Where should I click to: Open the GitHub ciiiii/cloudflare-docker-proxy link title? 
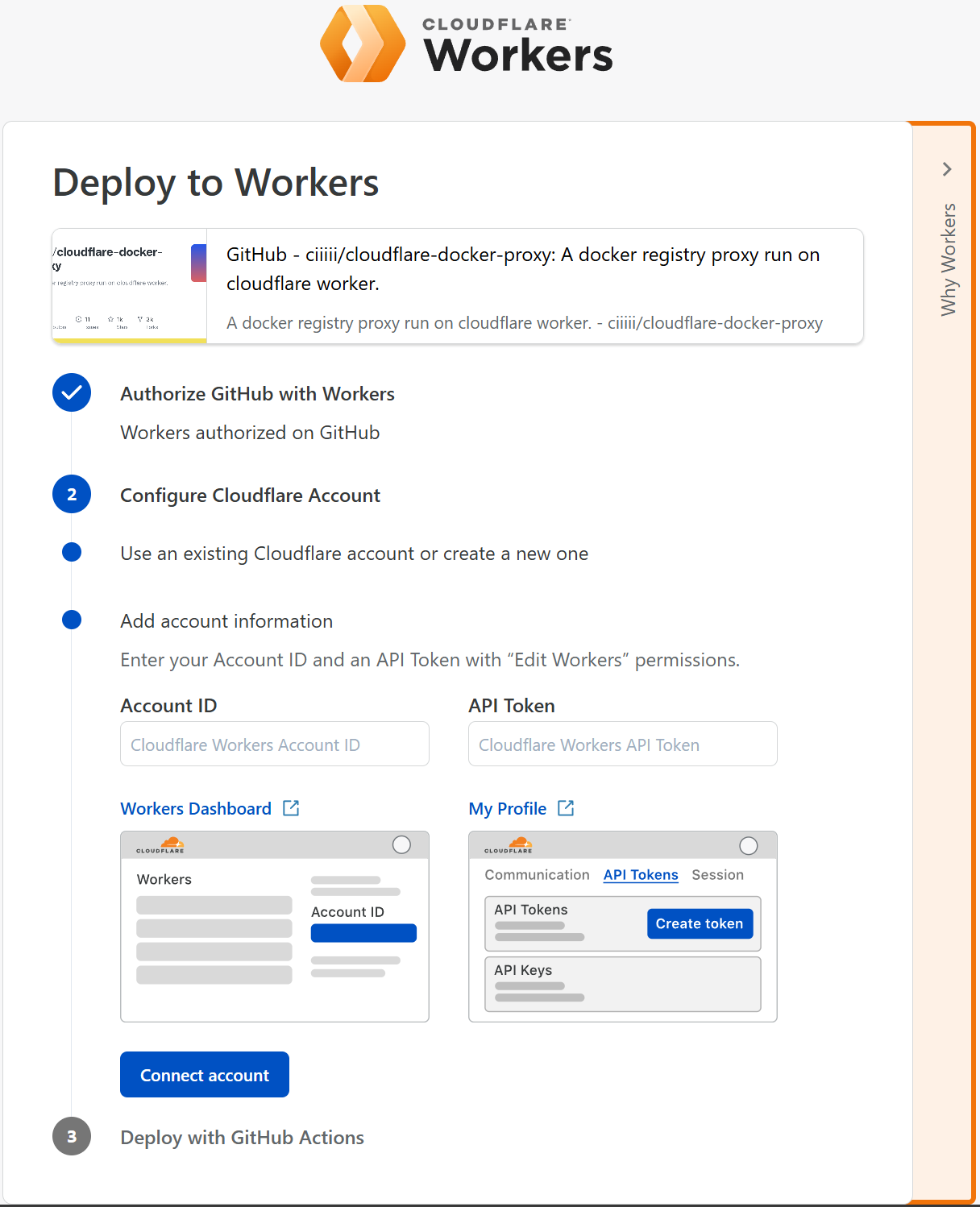523,269
